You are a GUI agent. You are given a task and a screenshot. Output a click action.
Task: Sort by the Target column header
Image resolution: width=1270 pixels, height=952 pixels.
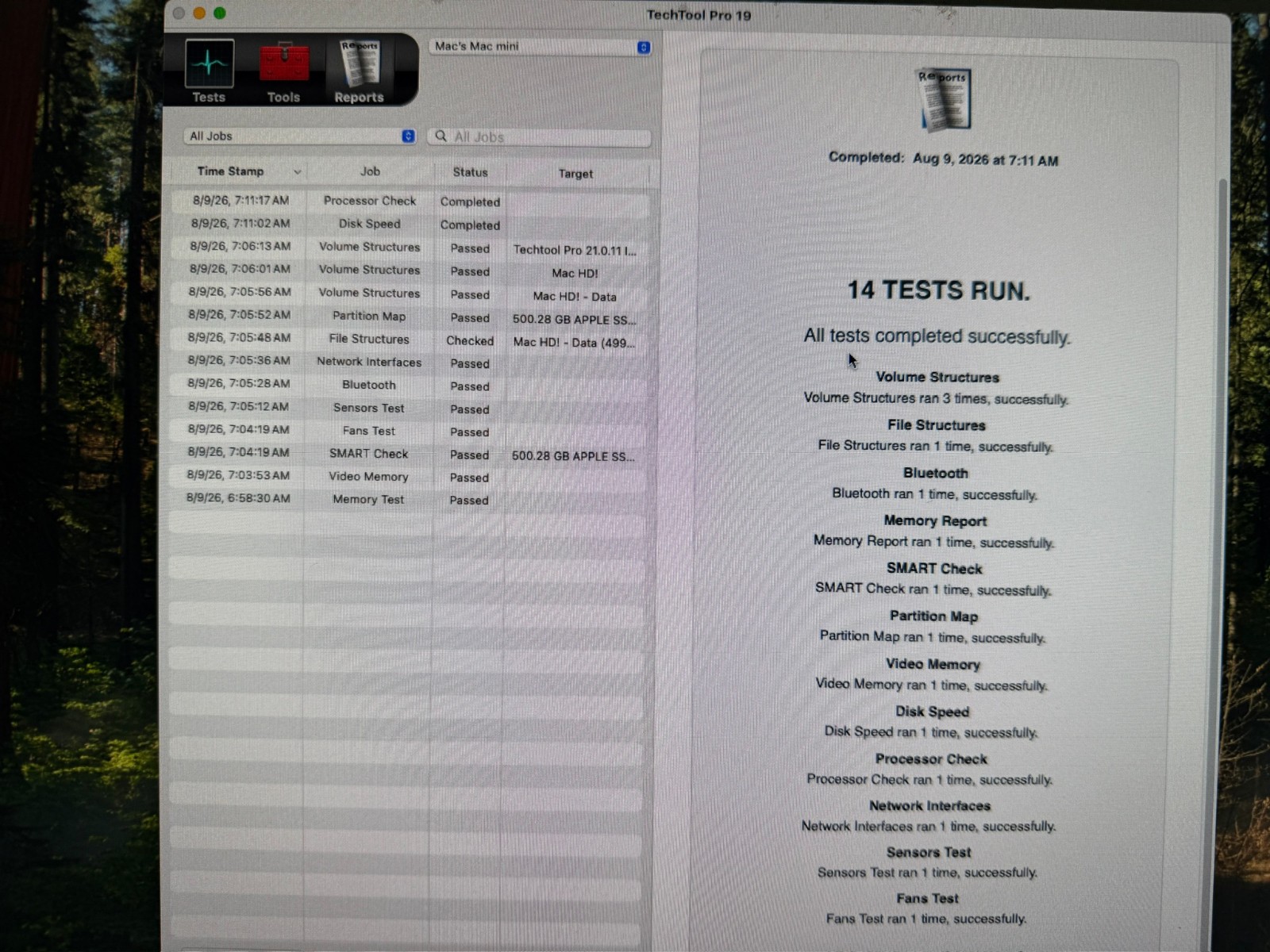575,174
